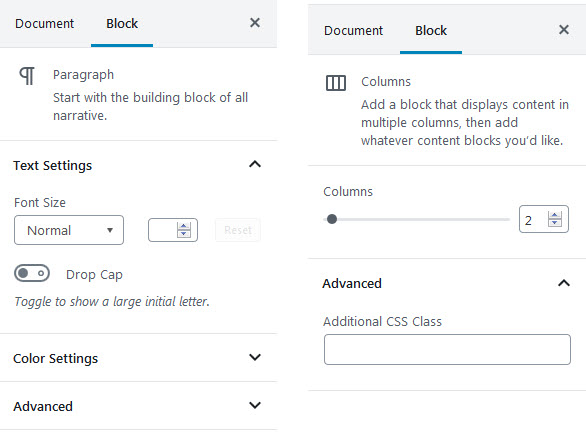Click the Paragraph pilcrow block icon
Screen dimensions: 586x433
click(27, 76)
